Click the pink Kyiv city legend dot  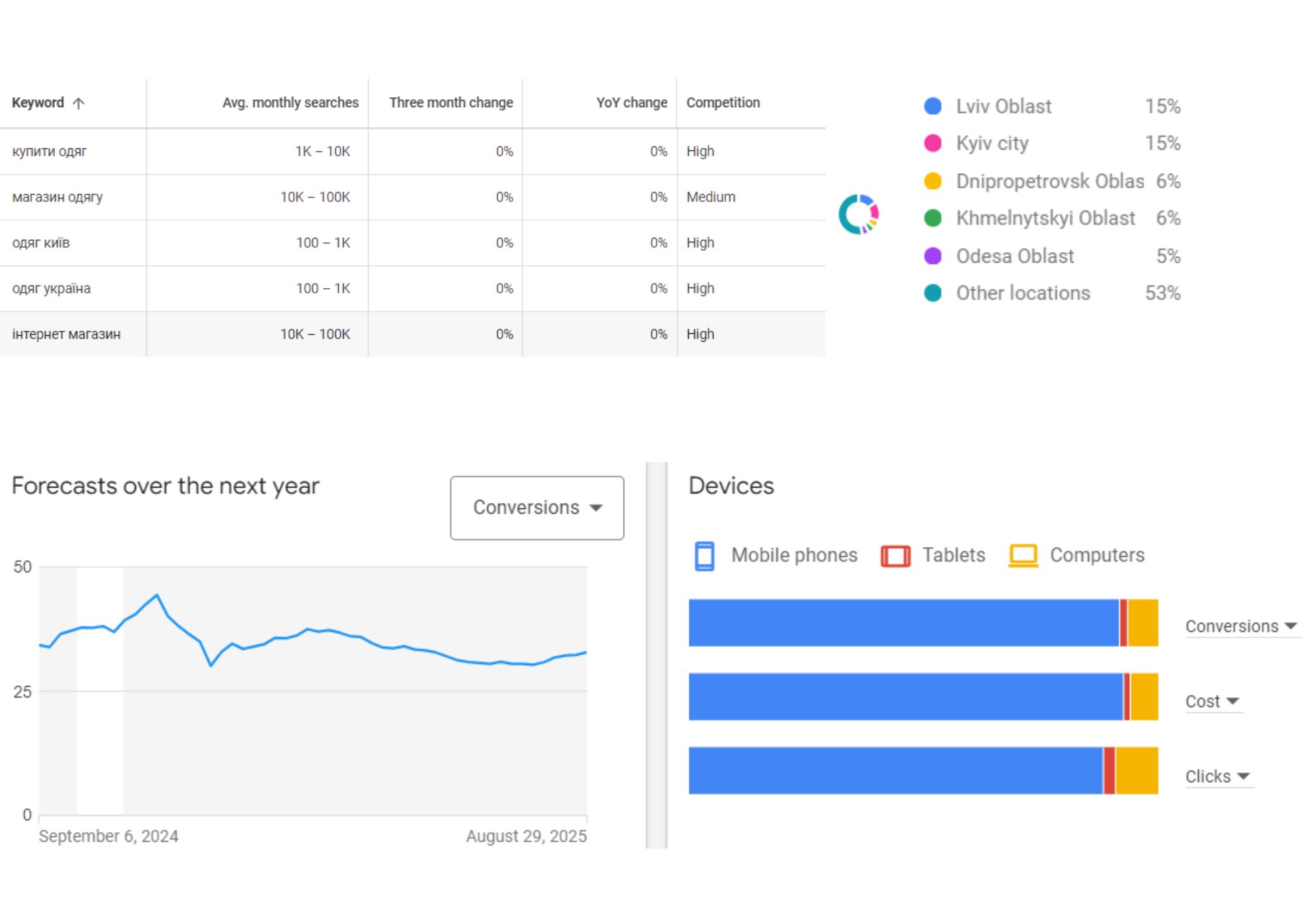933,143
